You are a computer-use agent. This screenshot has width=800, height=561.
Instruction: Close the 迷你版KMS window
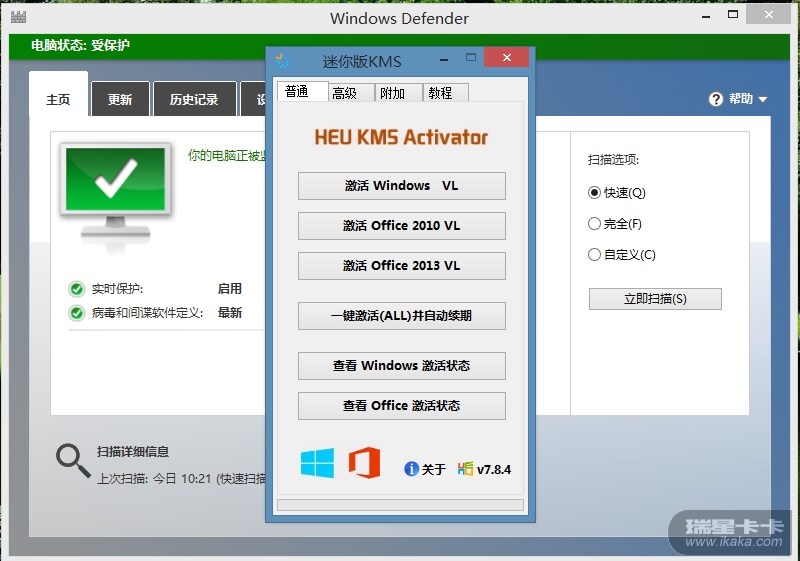pos(506,58)
